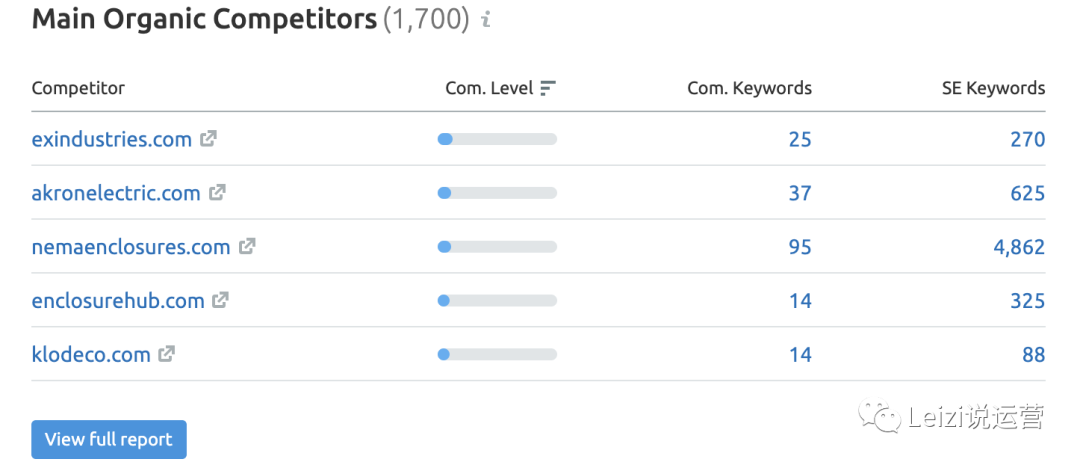Open external link icon beside akronelectric.com
The width and height of the screenshot is (1080, 465).
[217, 192]
